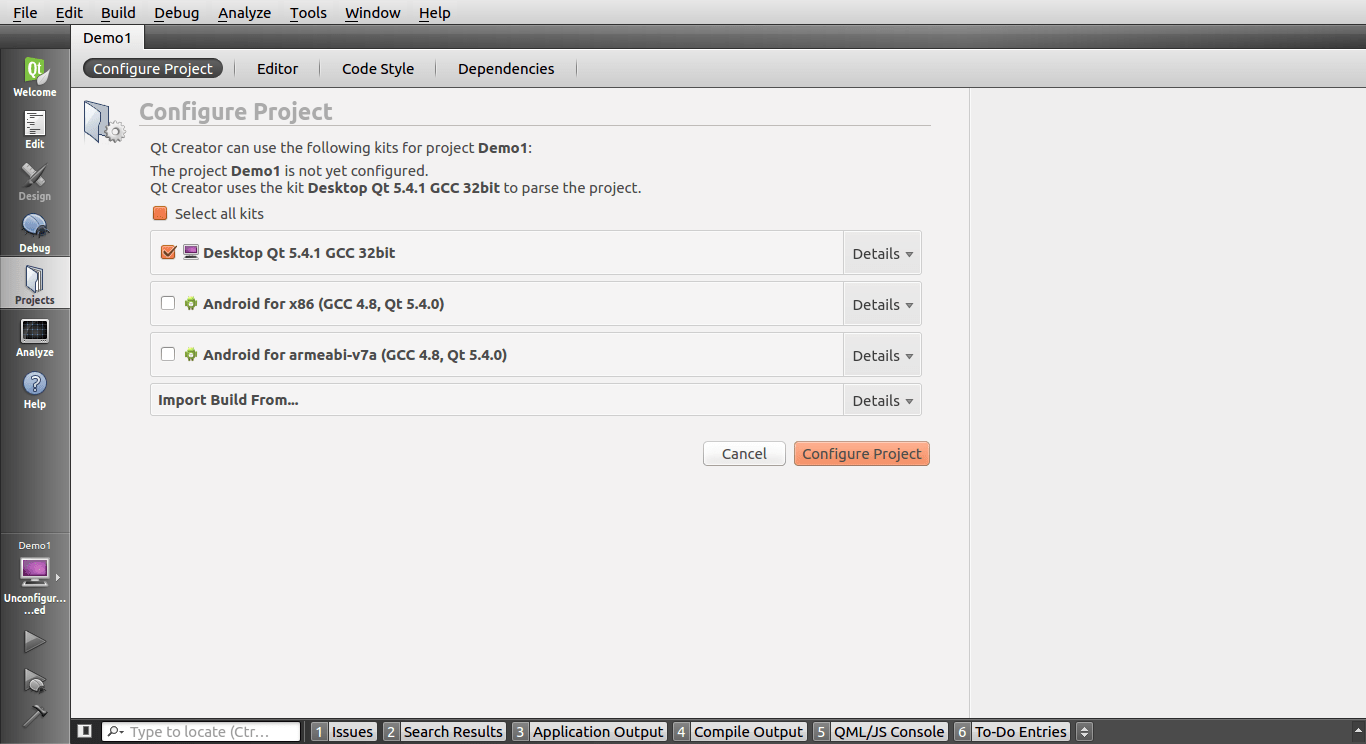This screenshot has width=1366, height=744.
Task: Expand Details for Android armeabi-v7a kit
Action: [882, 356]
